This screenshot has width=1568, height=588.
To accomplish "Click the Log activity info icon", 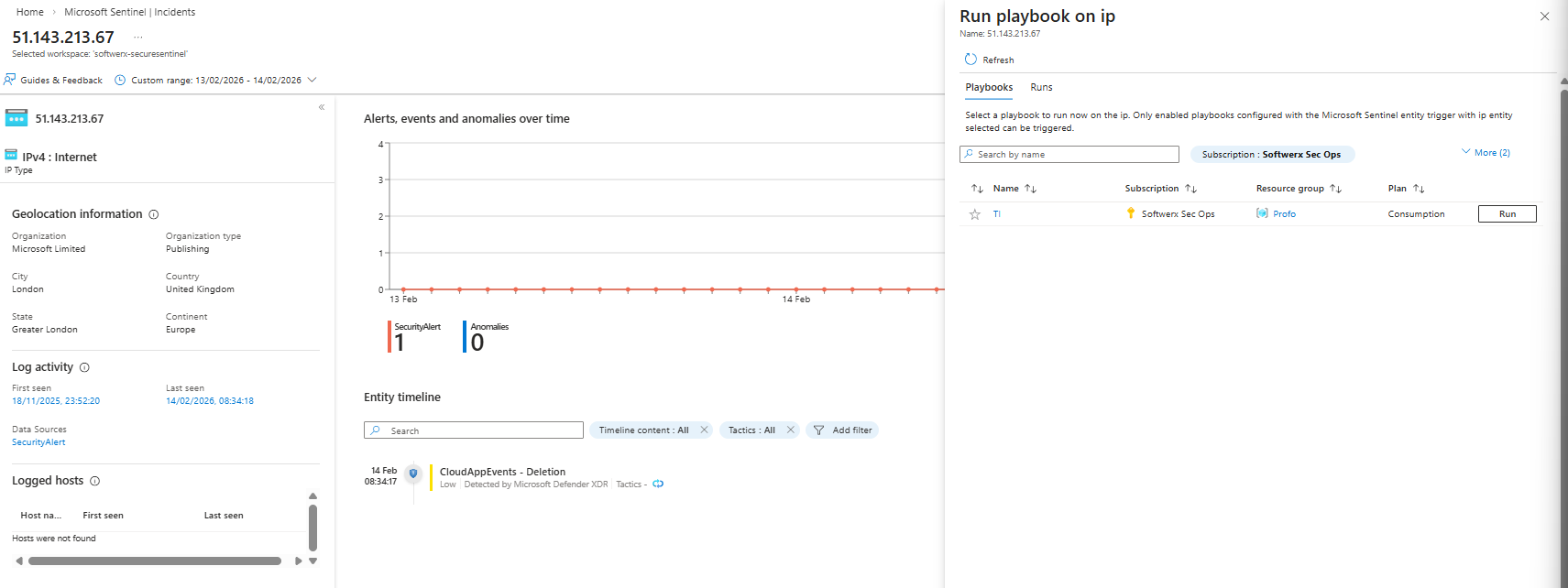I will (84, 367).
